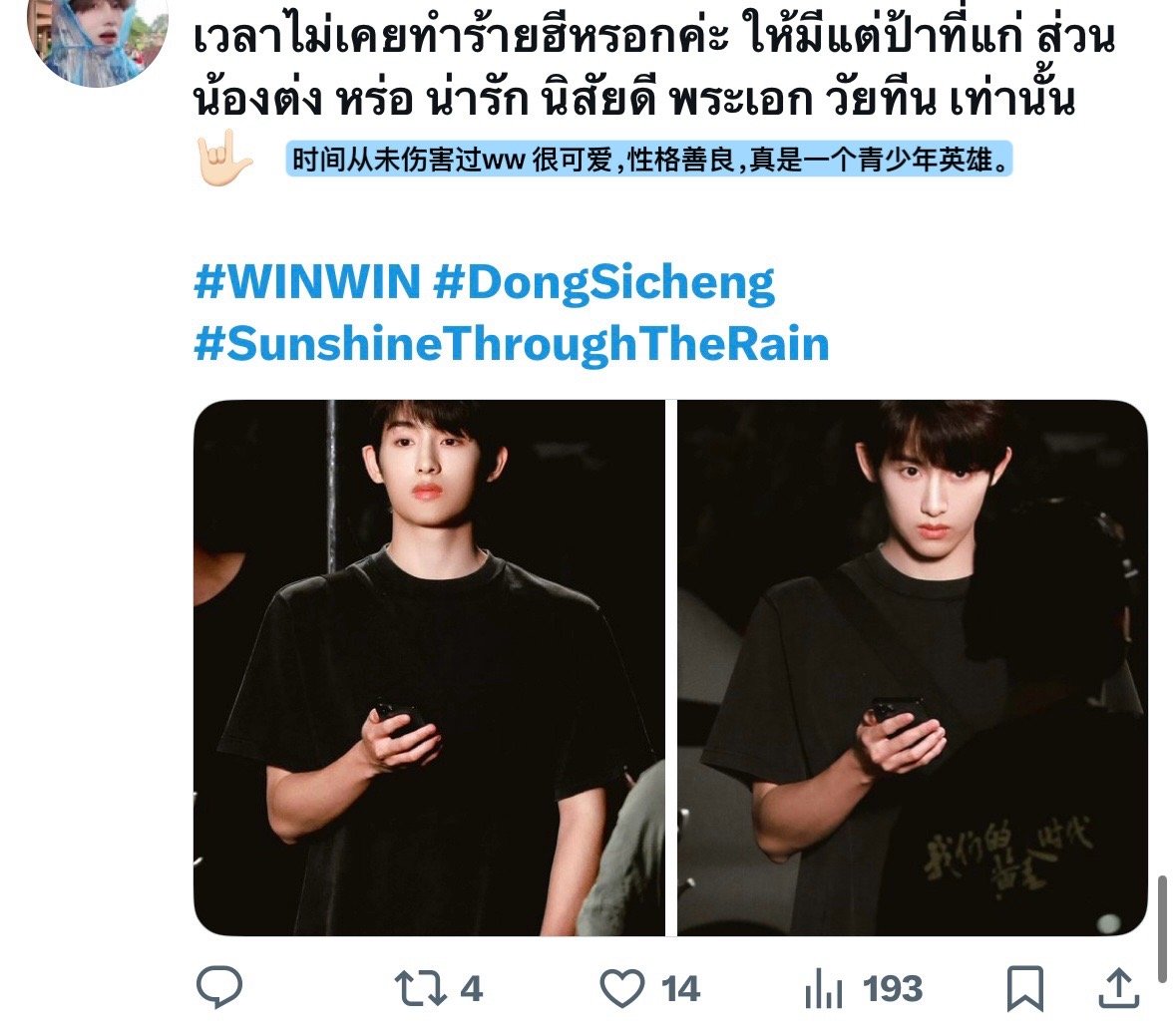Tap the retweet arrows icon

(x=421, y=988)
